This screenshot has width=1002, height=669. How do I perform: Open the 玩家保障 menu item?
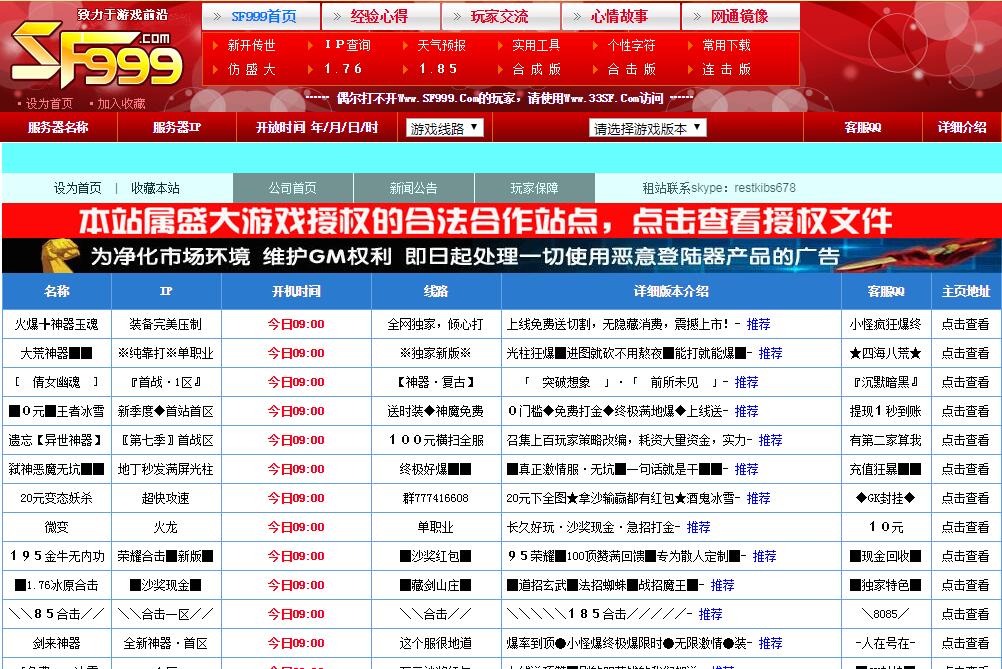point(535,188)
